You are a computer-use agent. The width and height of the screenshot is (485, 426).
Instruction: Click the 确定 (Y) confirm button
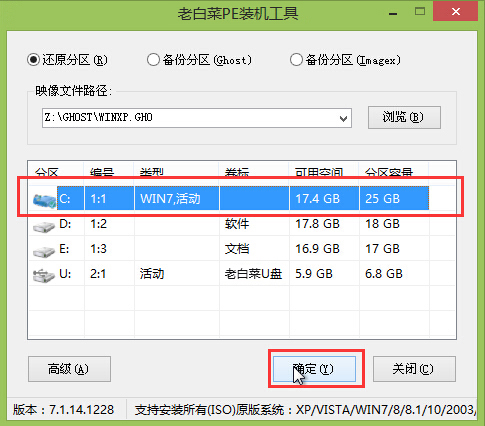click(x=314, y=369)
